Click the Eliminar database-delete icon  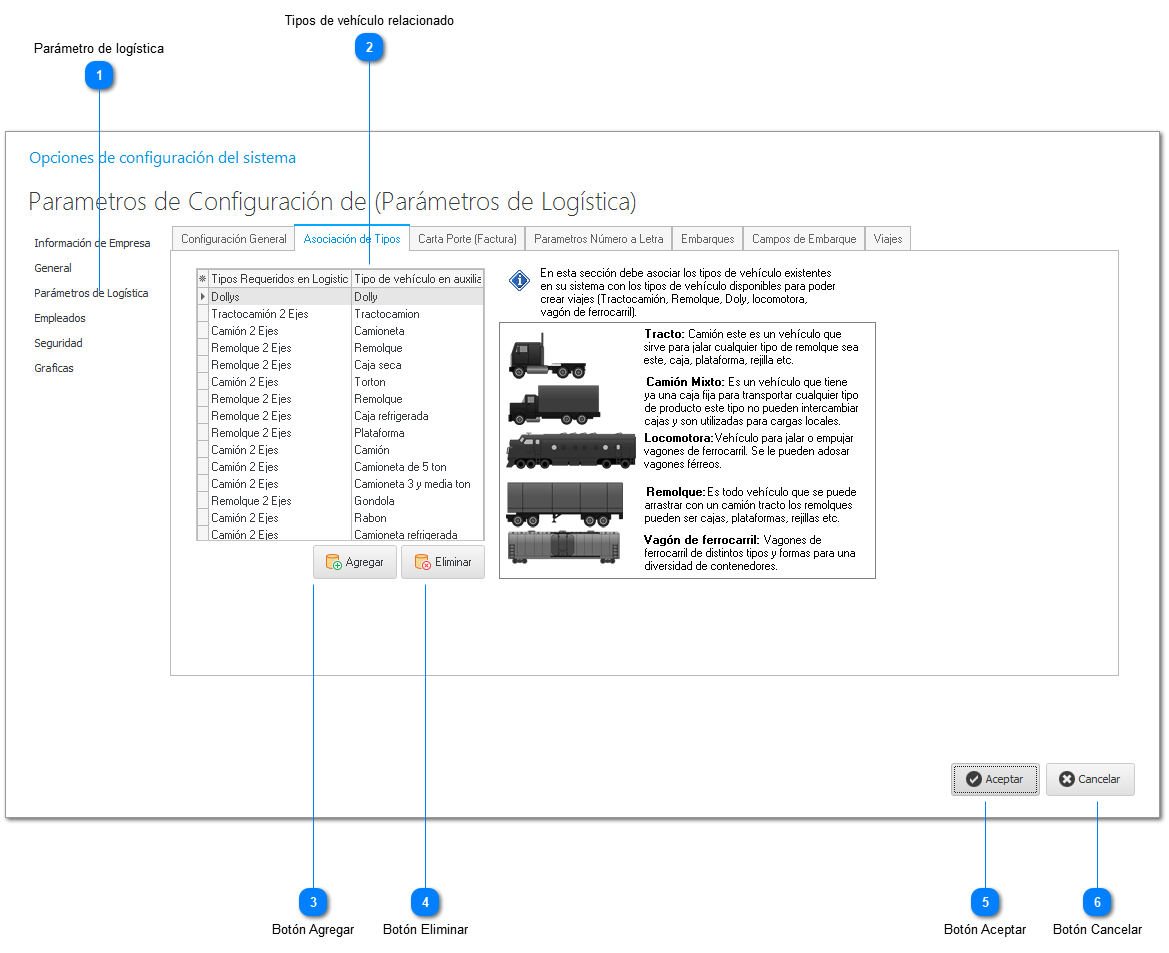pos(422,562)
